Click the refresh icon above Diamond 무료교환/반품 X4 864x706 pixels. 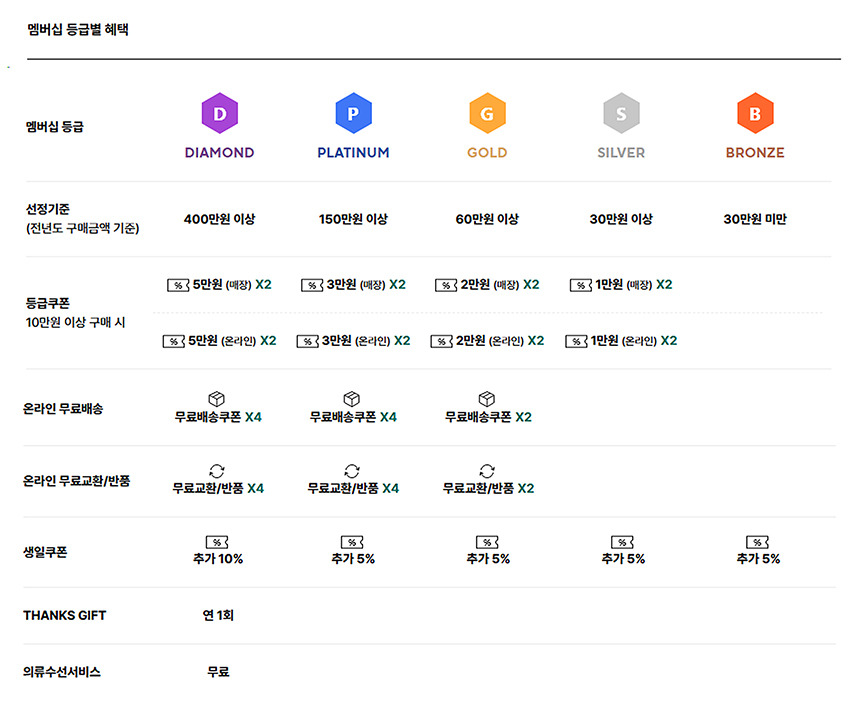[217, 471]
